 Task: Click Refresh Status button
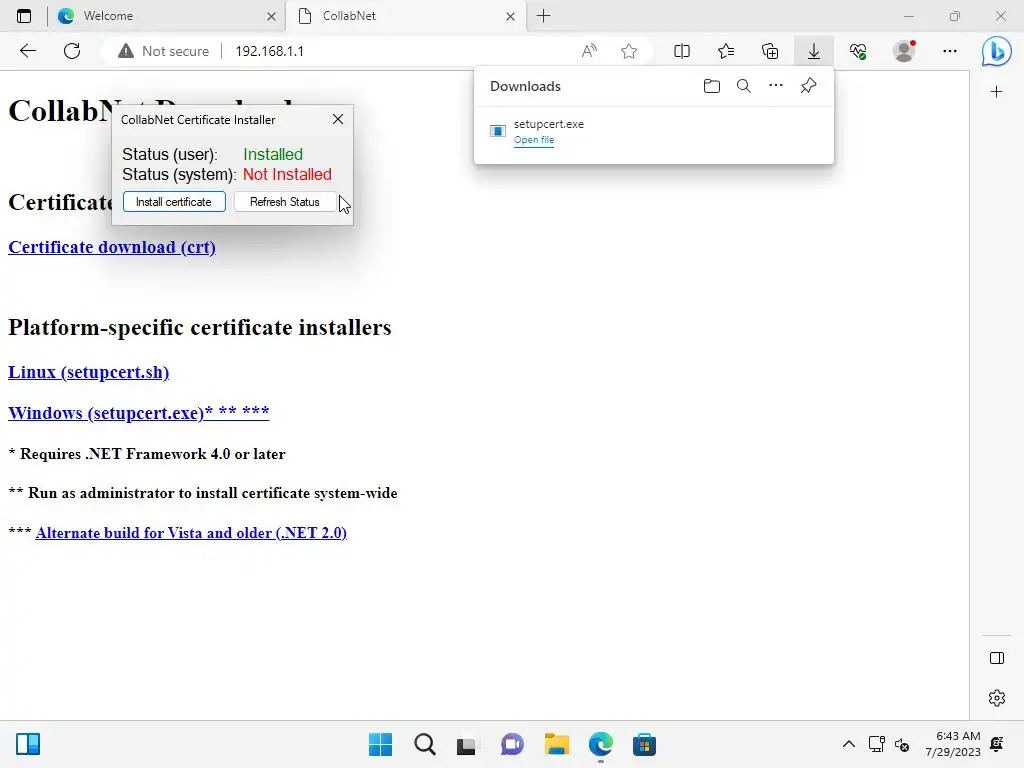(285, 202)
